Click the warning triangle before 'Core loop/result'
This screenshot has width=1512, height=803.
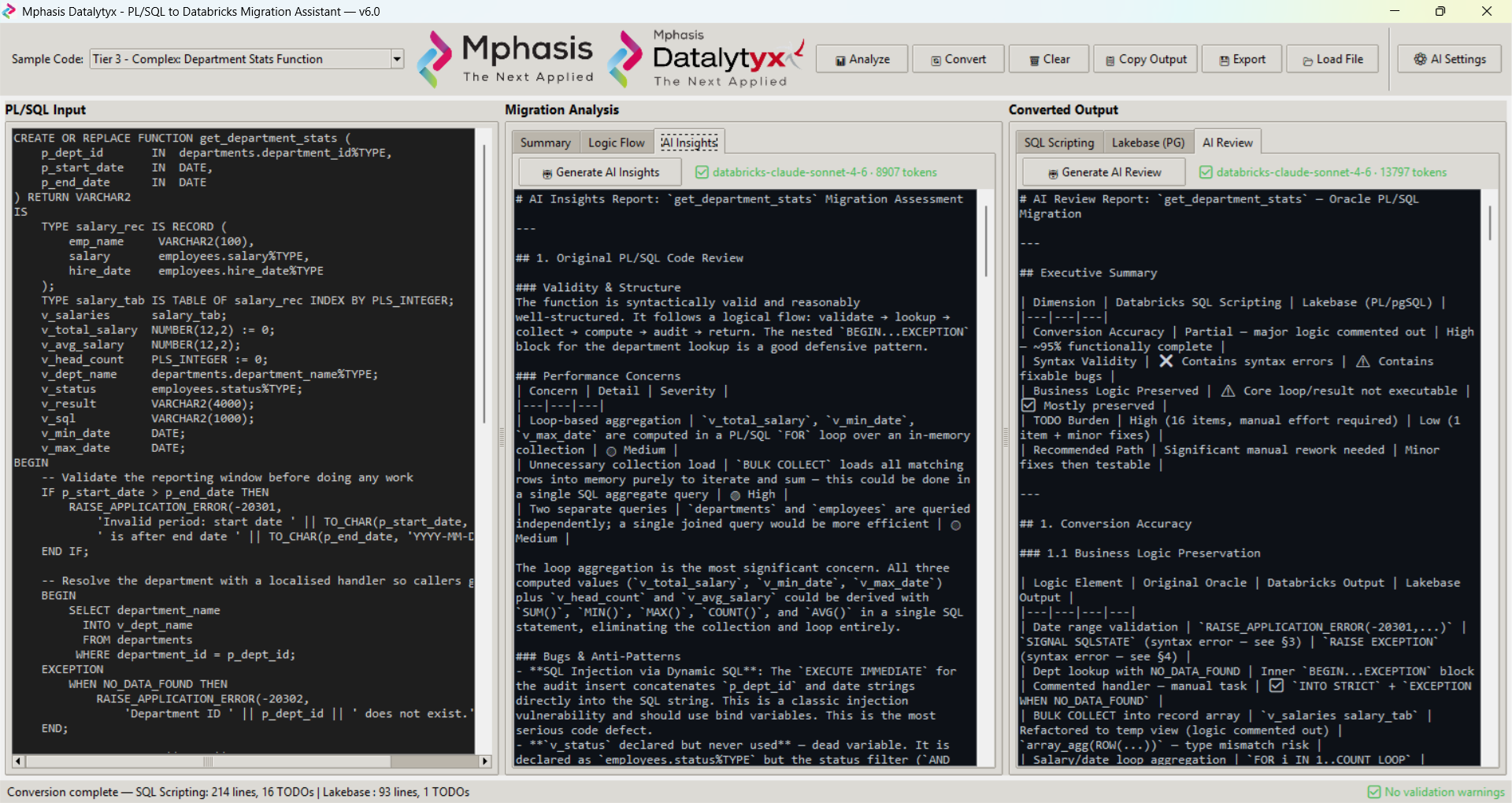point(1228,391)
